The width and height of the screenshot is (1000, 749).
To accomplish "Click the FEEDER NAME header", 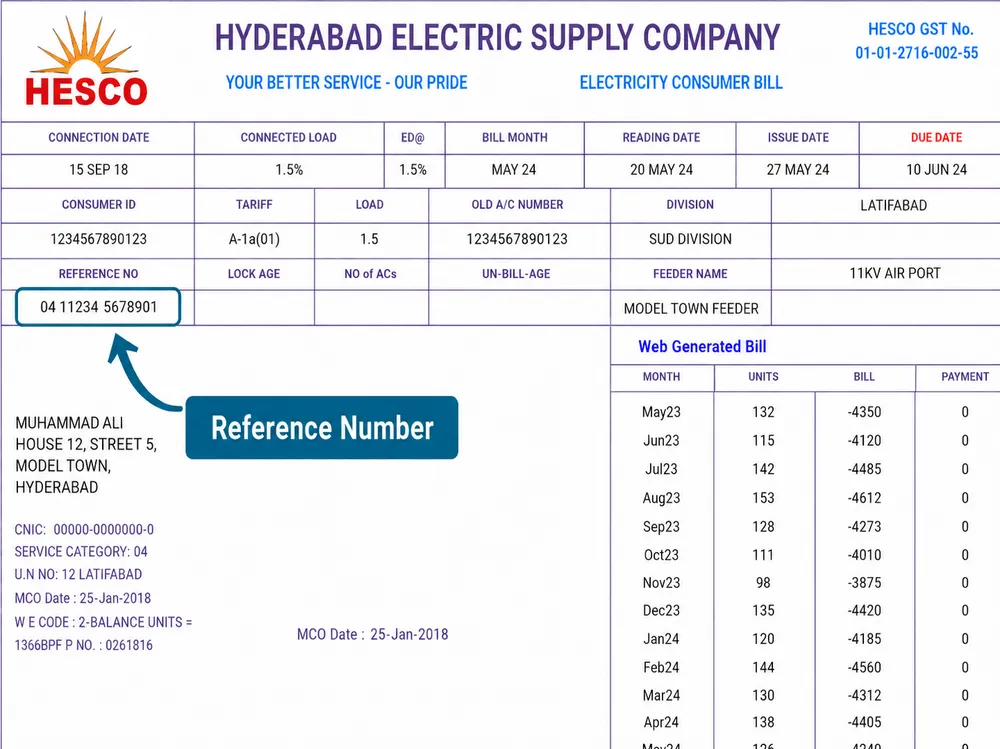I will pyautogui.click(x=690, y=274).
